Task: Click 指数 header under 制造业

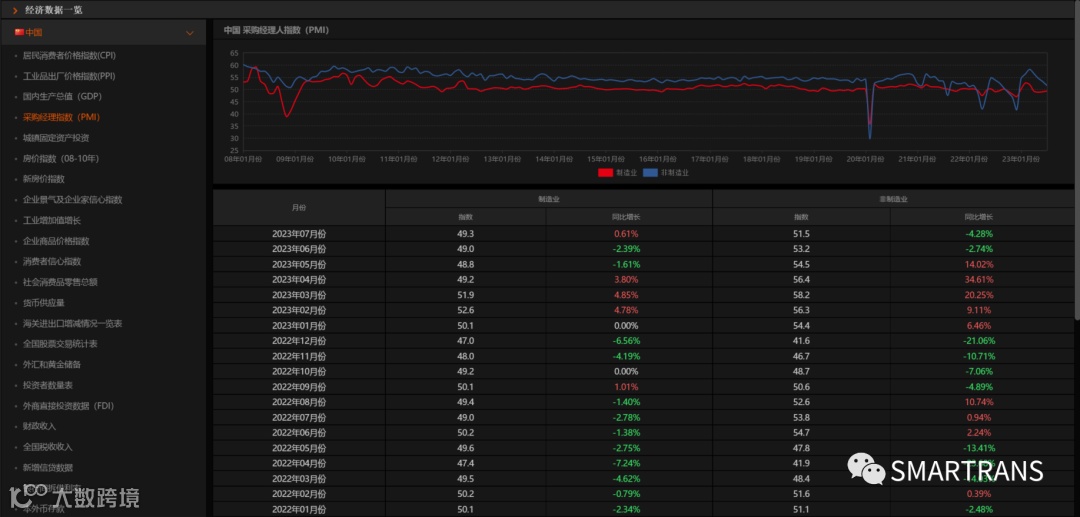Action: click(x=466, y=217)
